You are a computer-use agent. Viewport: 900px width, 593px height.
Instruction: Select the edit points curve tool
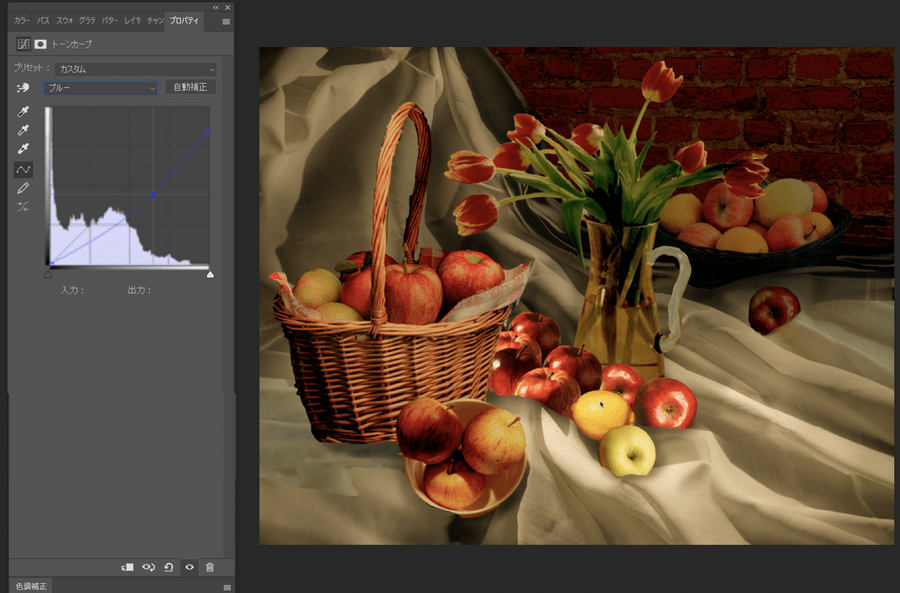click(23, 169)
